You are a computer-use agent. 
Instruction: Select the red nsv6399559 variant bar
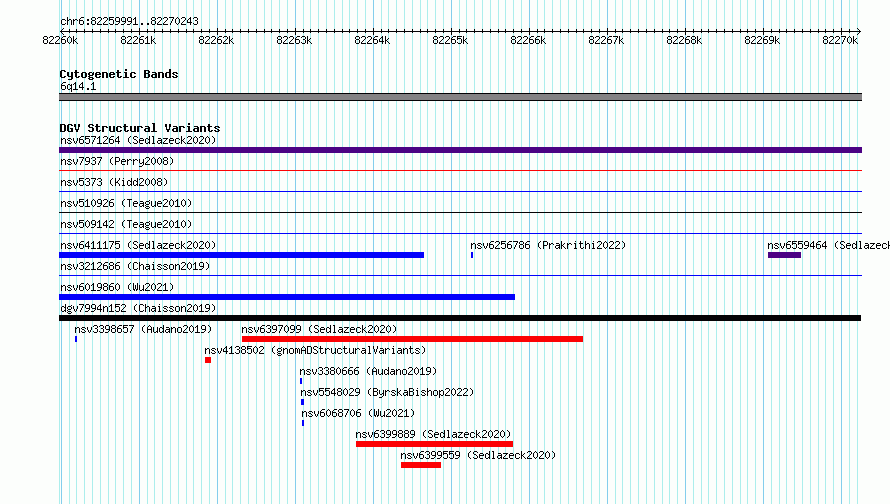[421, 465]
